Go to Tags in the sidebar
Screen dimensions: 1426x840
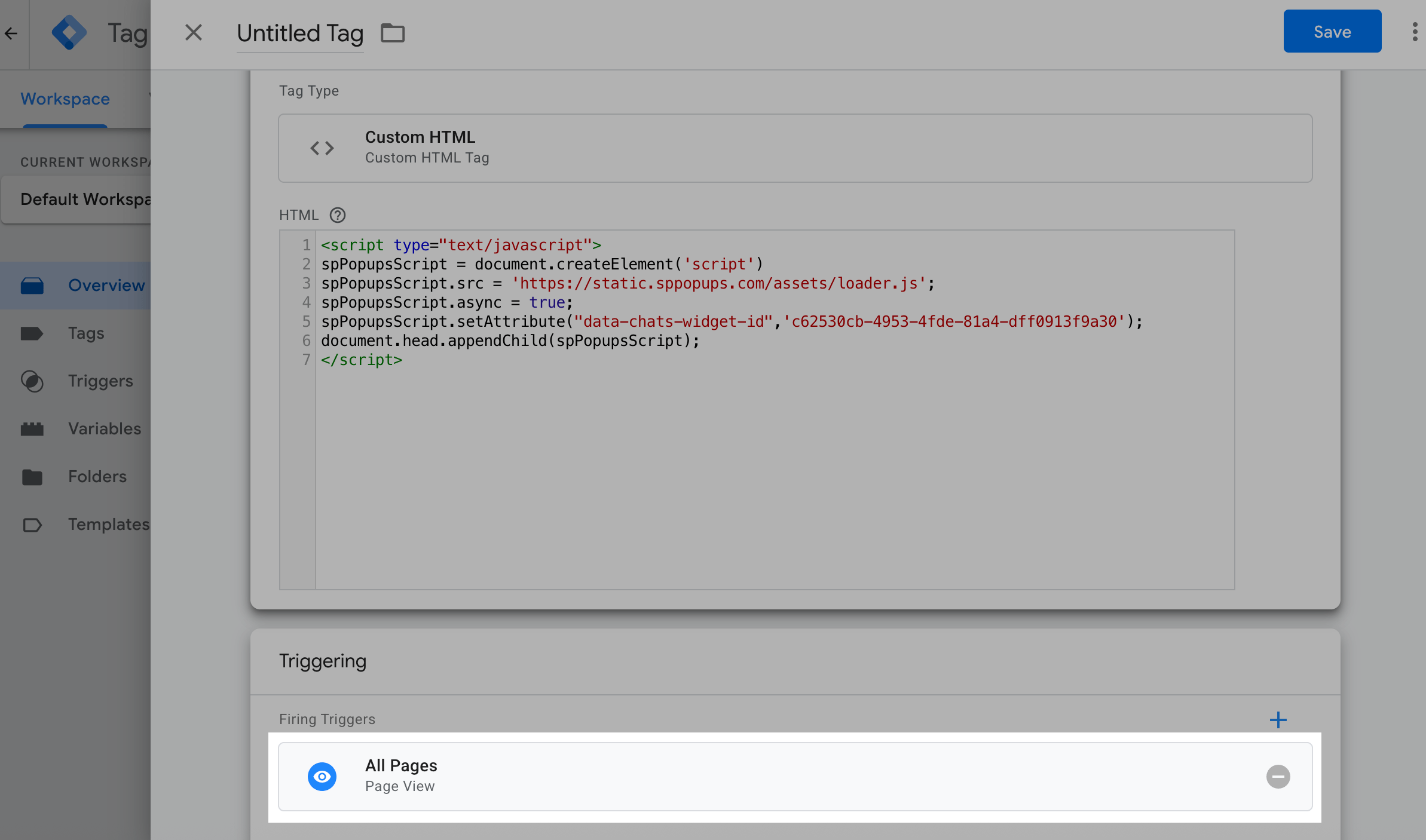[86, 333]
